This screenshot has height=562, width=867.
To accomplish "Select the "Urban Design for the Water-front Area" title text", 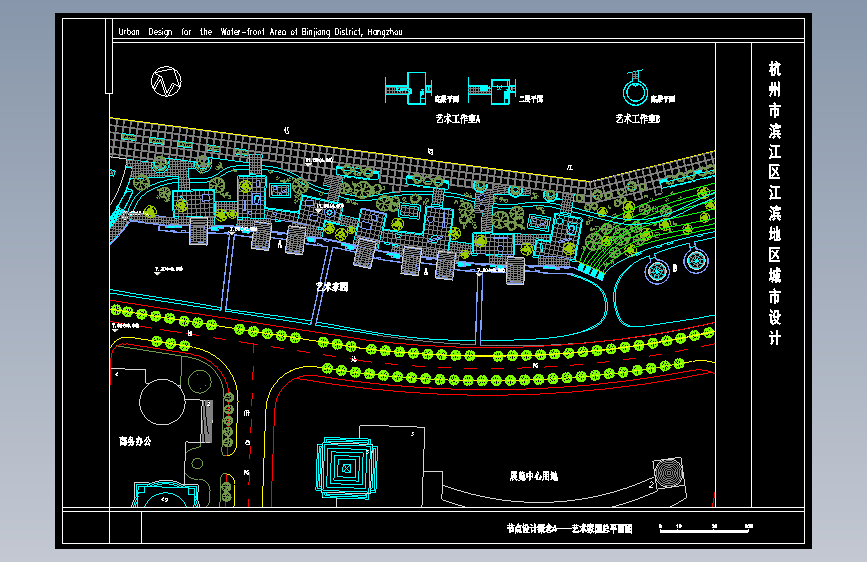I will (x=260, y=32).
